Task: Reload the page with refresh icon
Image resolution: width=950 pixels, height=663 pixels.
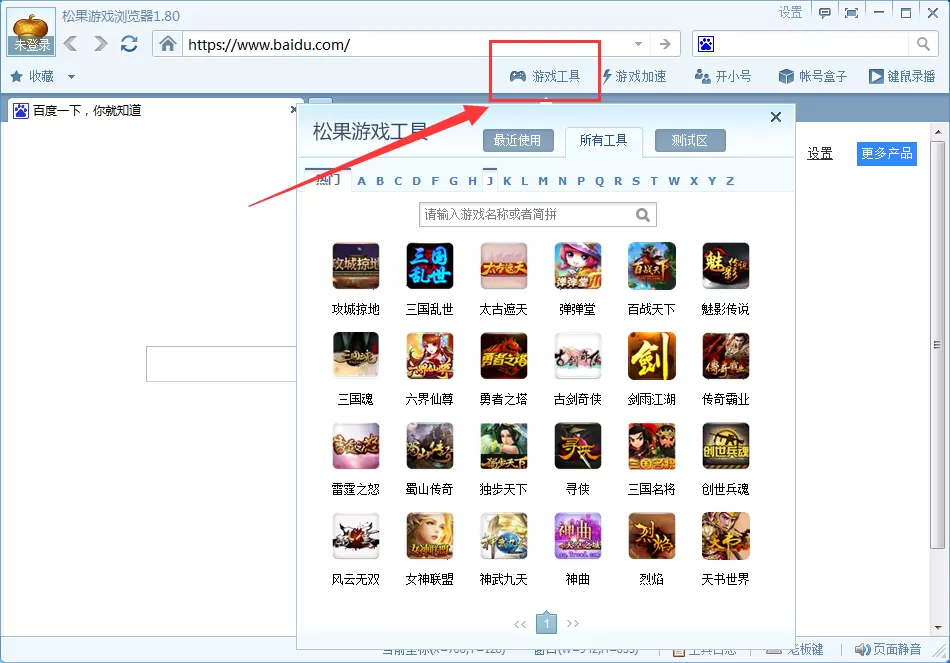Action: point(129,44)
